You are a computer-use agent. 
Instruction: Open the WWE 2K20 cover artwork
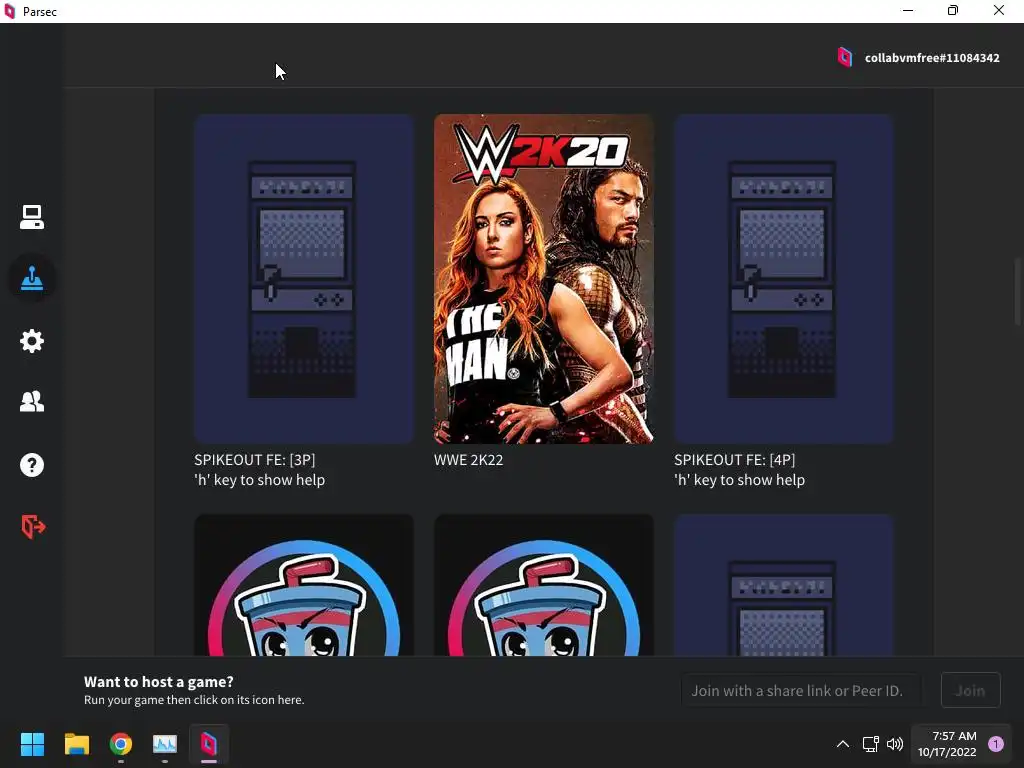point(543,279)
